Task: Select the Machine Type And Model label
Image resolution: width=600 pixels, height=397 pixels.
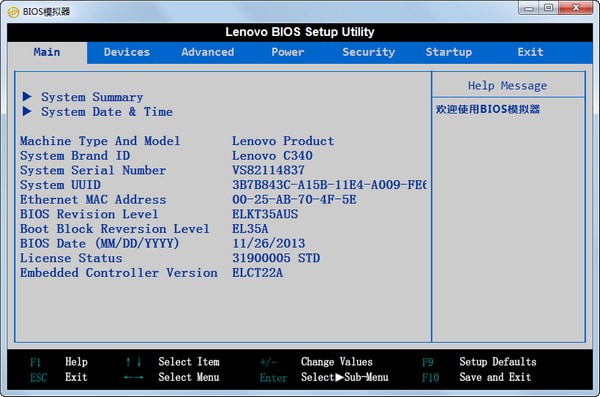Action: [x=100, y=141]
